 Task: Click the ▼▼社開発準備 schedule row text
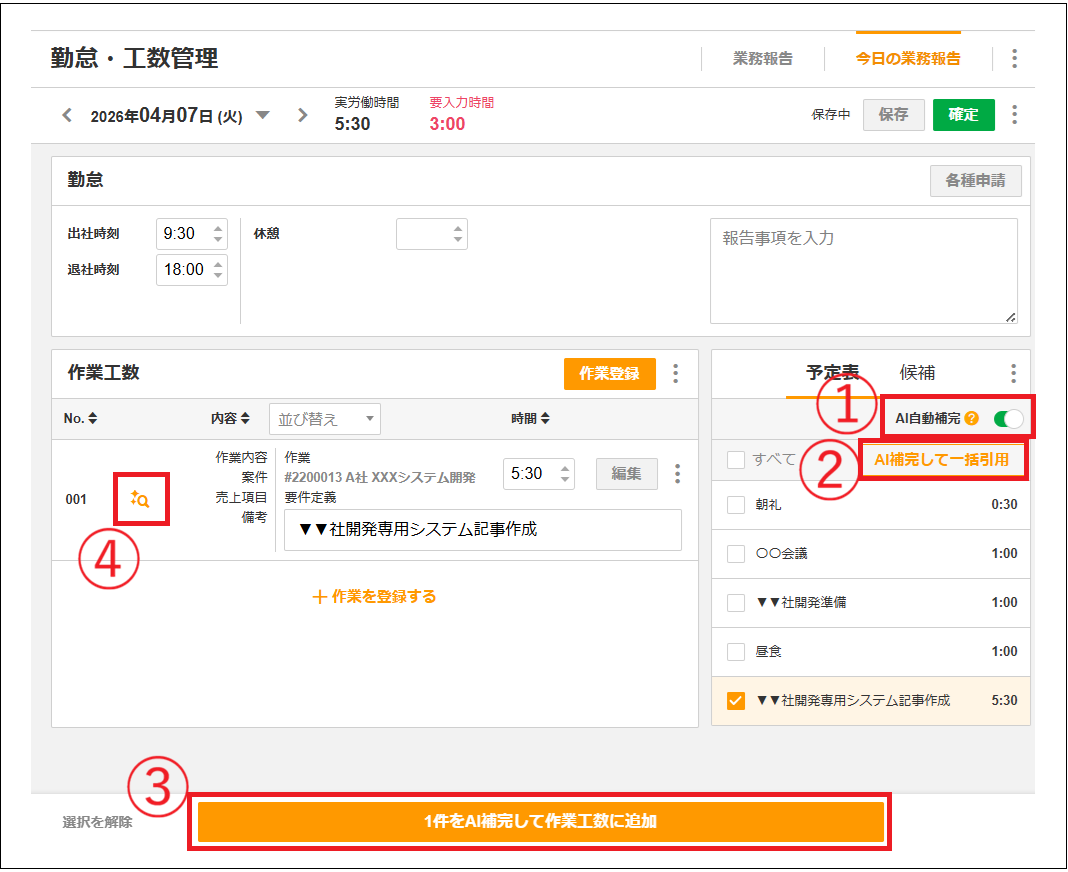tap(801, 603)
